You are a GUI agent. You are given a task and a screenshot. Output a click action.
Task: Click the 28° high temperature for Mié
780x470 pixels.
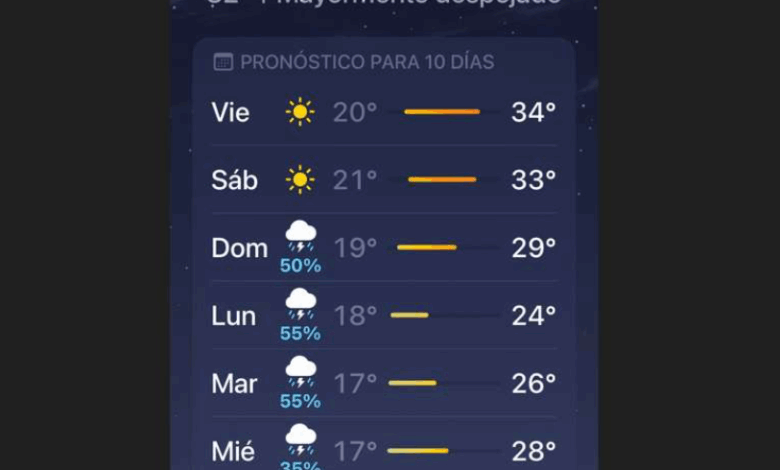click(x=533, y=451)
